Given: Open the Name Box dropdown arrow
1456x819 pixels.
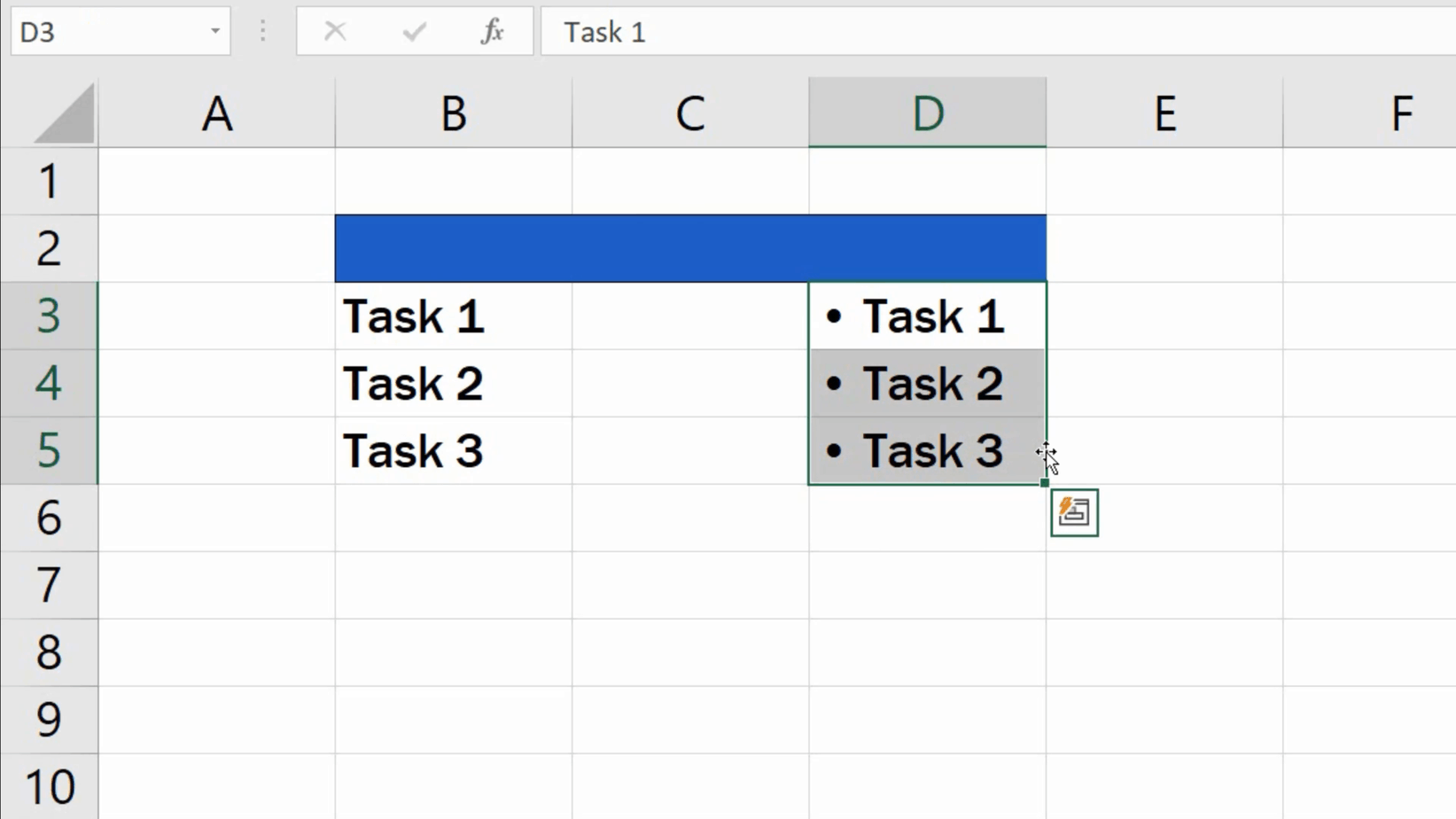Looking at the screenshot, I should pyautogui.click(x=214, y=31).
